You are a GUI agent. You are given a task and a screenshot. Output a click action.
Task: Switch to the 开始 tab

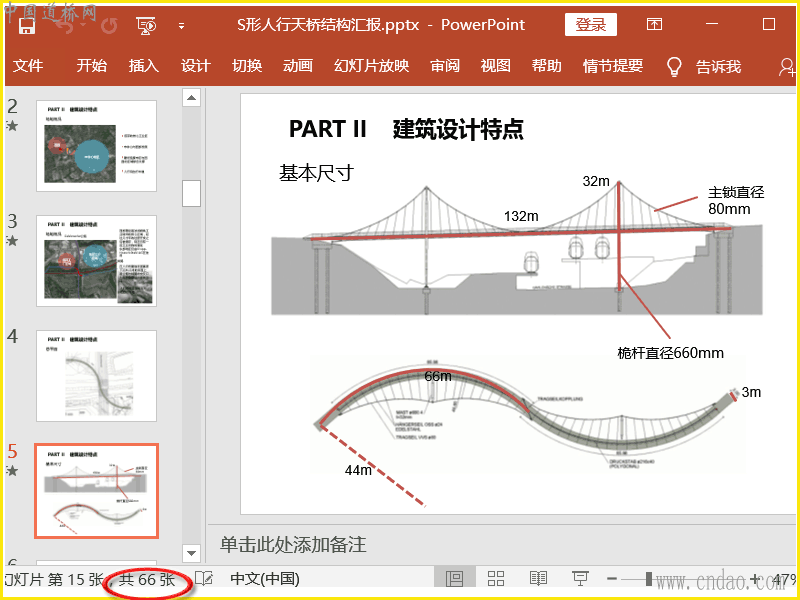pos(92,66)
